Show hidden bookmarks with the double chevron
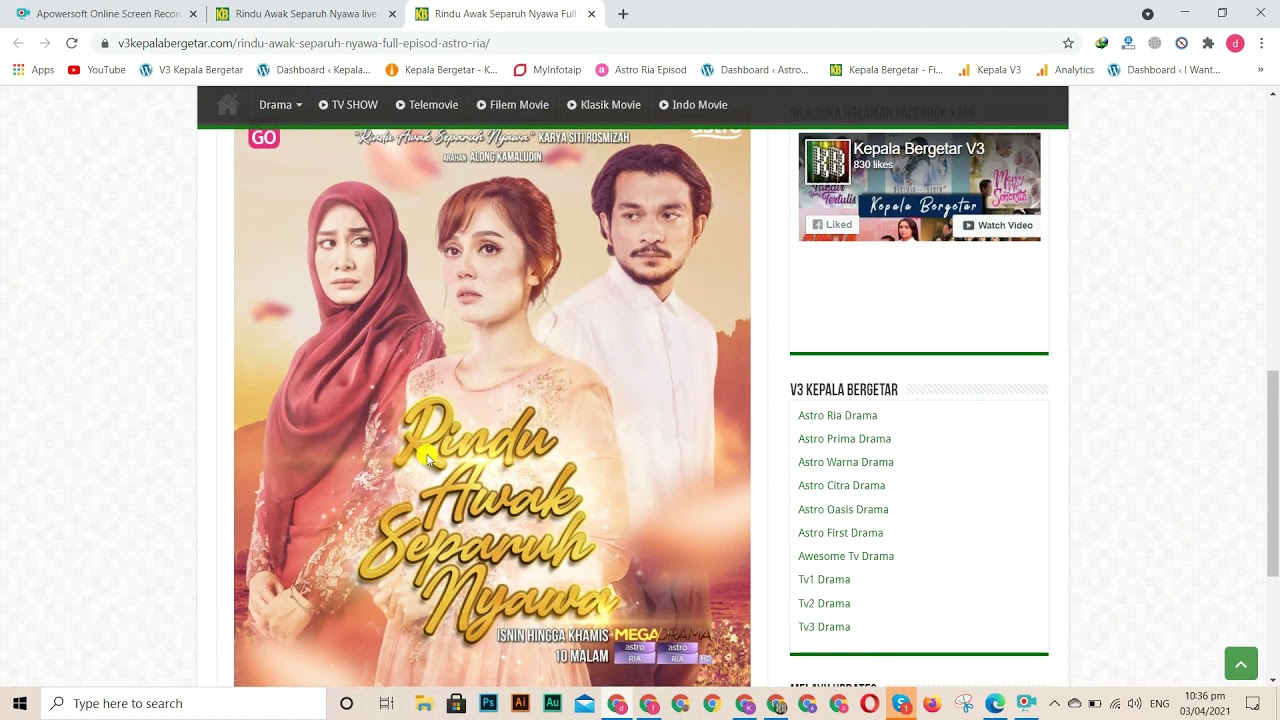Screen dimensions: 1280x720 1260,70
